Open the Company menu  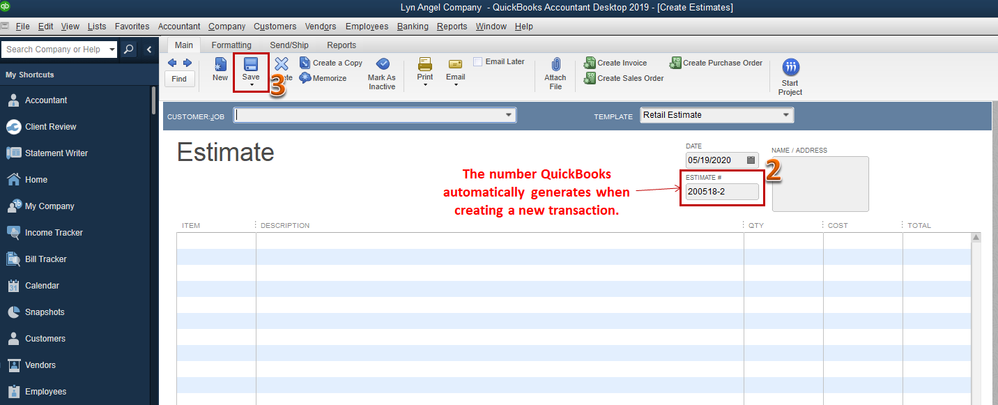[227, 27]
